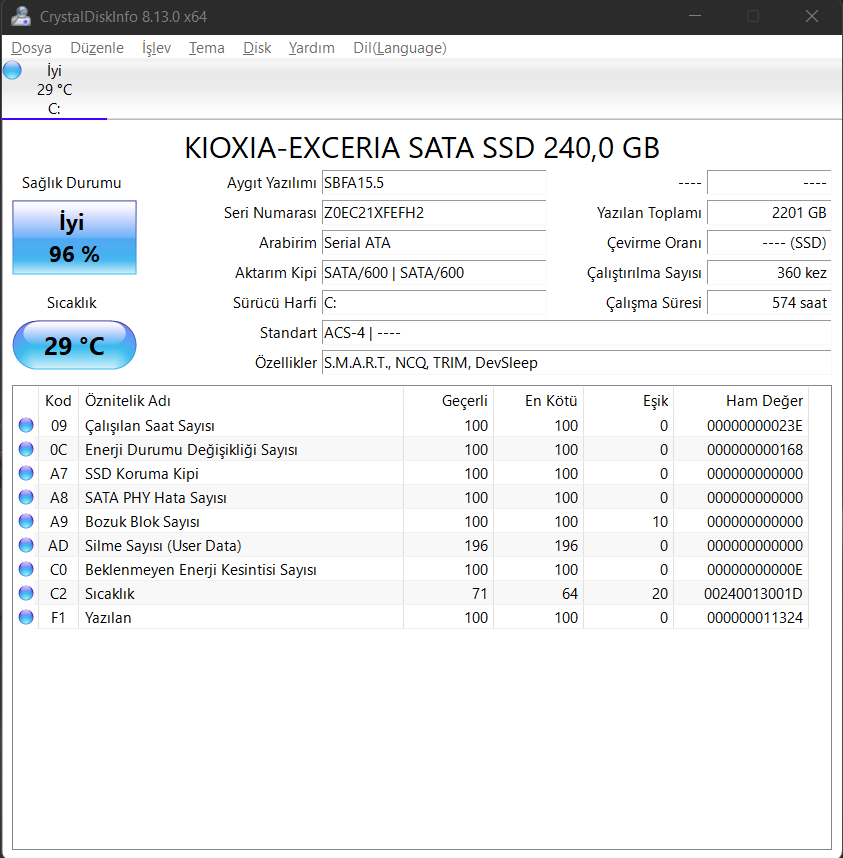Click the status orb for Bozuk Blok Sayısı
843x858 pixels.
tap(26, 521)
